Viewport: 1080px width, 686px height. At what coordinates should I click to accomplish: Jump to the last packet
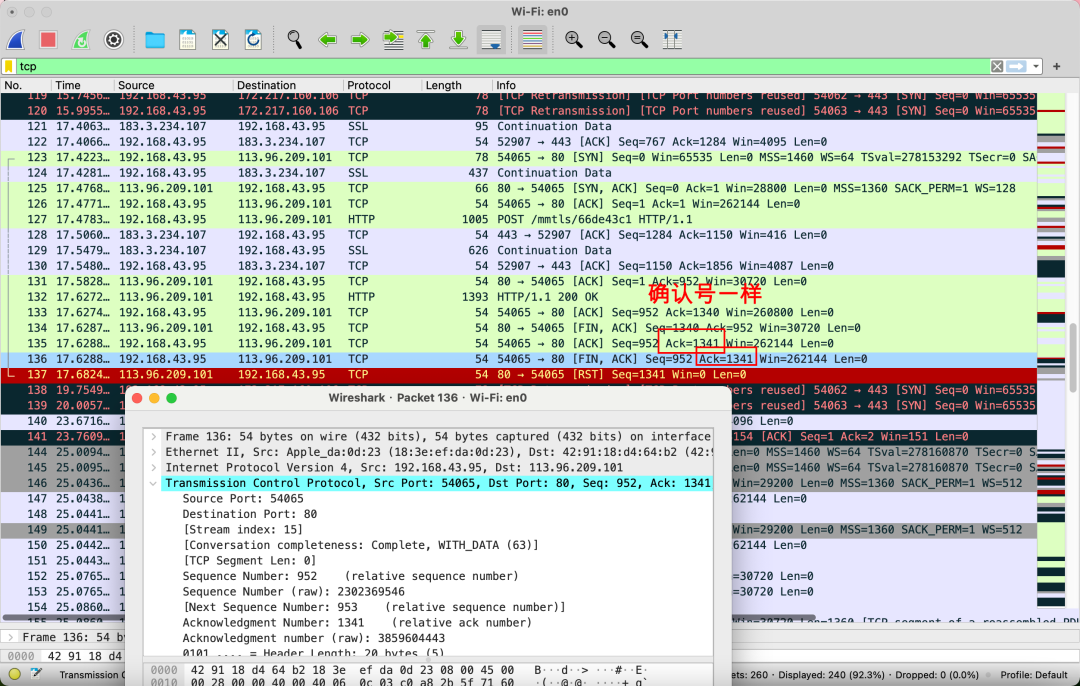[x=458, y=40]
